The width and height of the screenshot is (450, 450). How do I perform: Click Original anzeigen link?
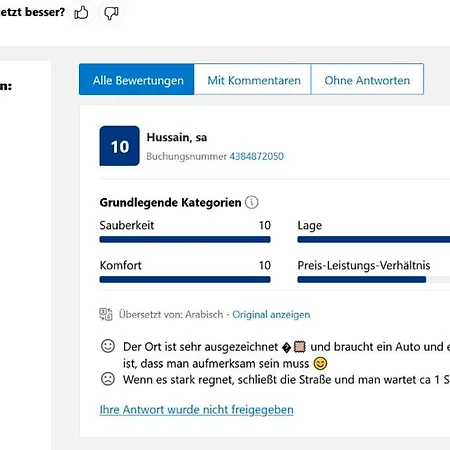tap(271, 314)
